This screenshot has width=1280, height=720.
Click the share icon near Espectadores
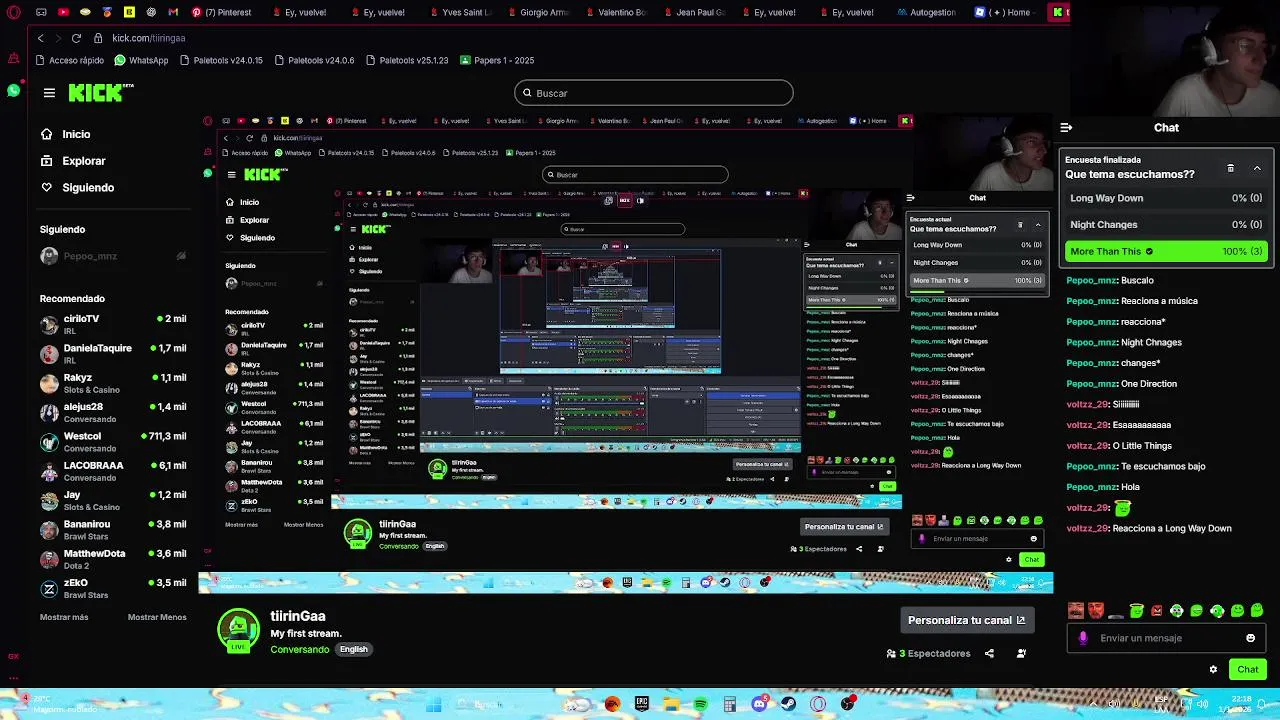tap(989, 653)
